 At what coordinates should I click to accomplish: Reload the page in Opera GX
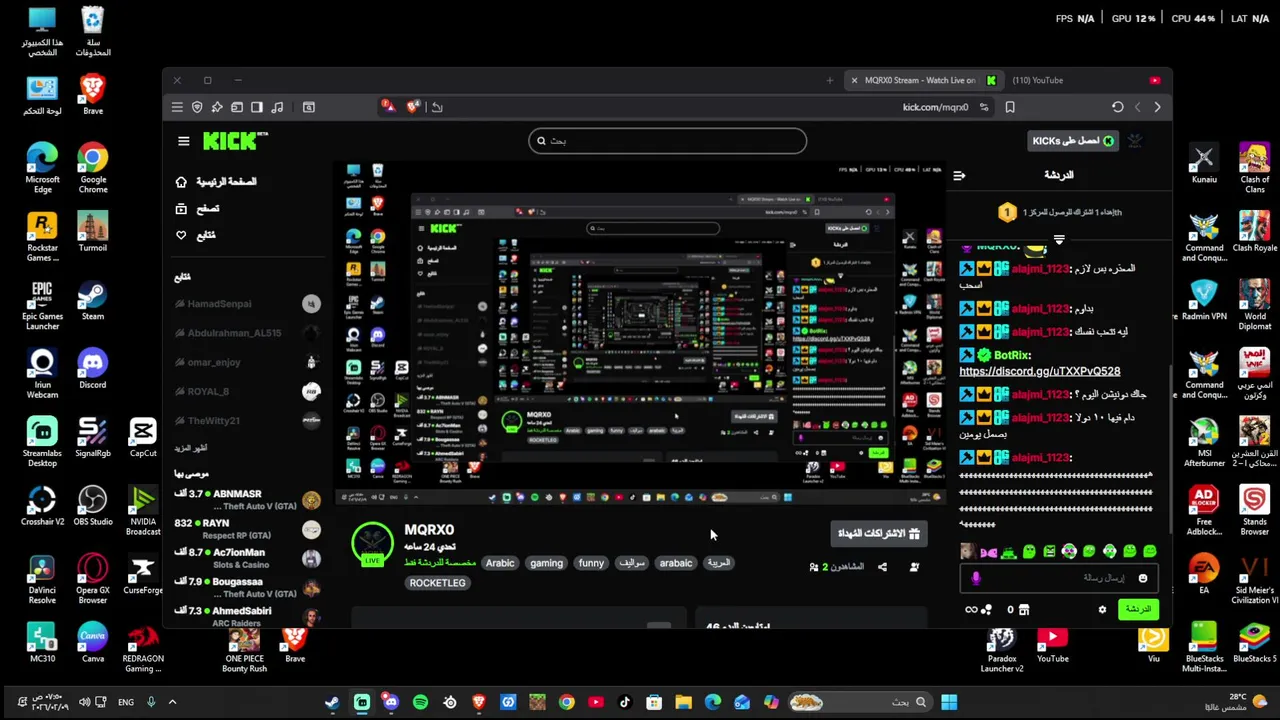[x=1118, y=107]
